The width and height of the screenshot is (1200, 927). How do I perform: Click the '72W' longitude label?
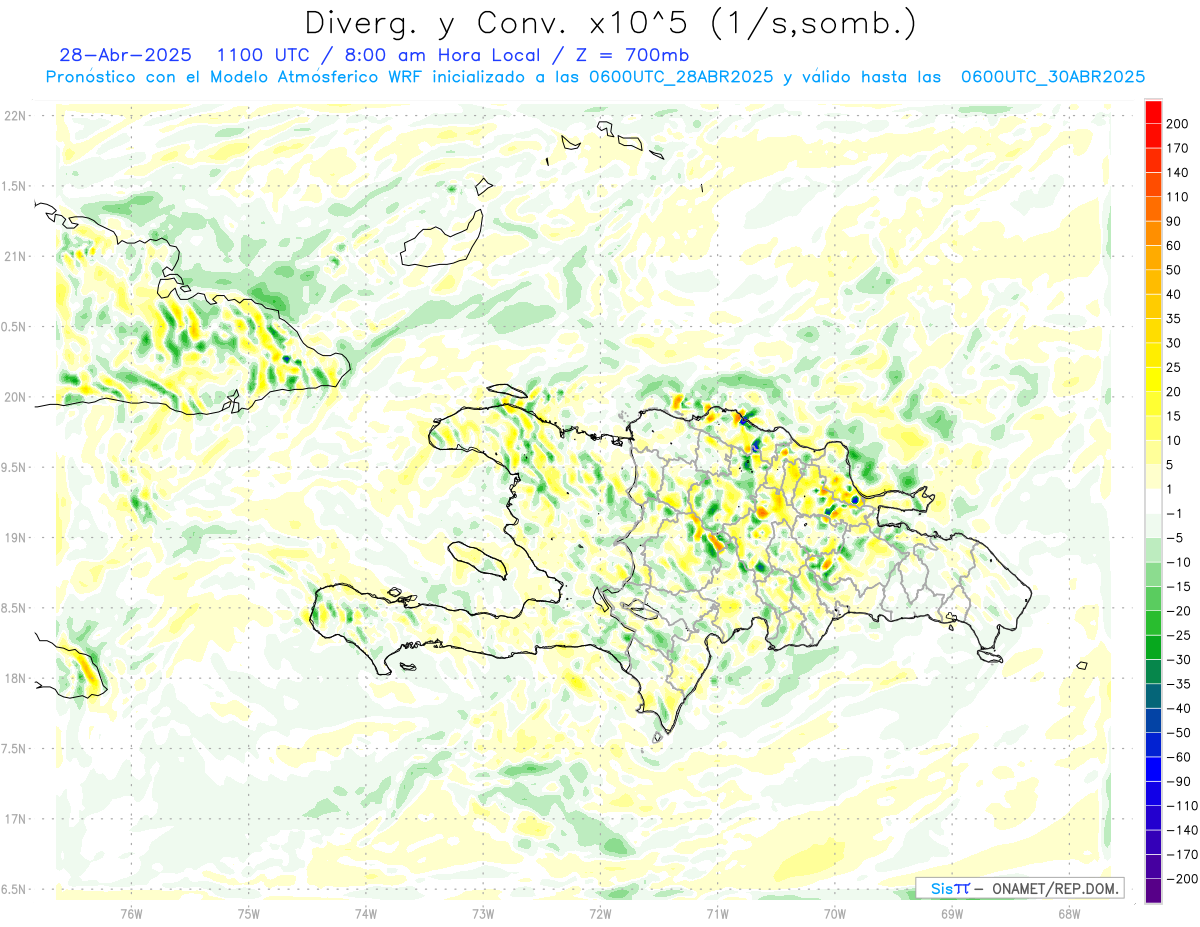[600, 914]
